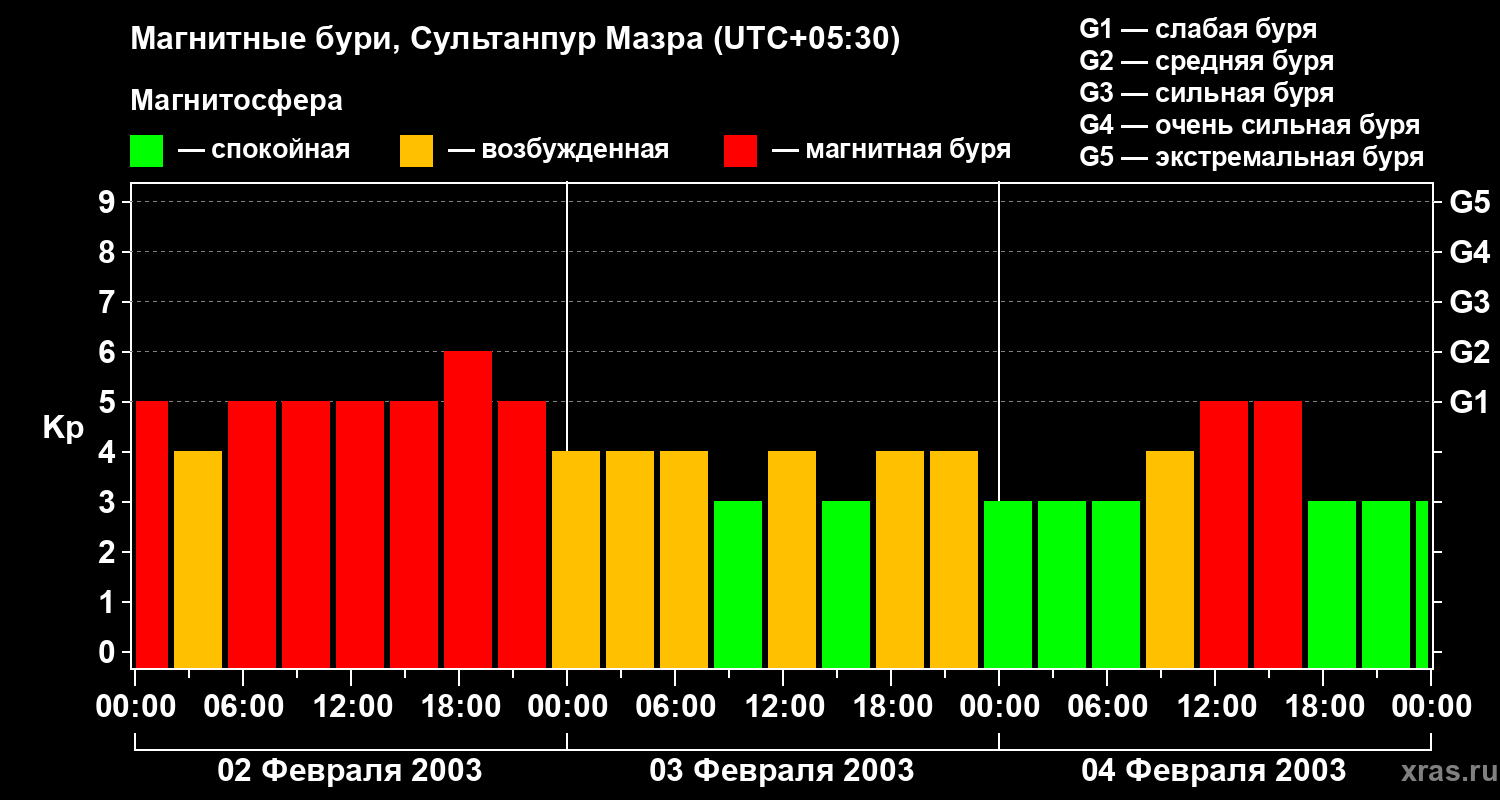Select the 'Магнитосфера' heading
The height and width of the screenshot is (800, 1500).
236,101
